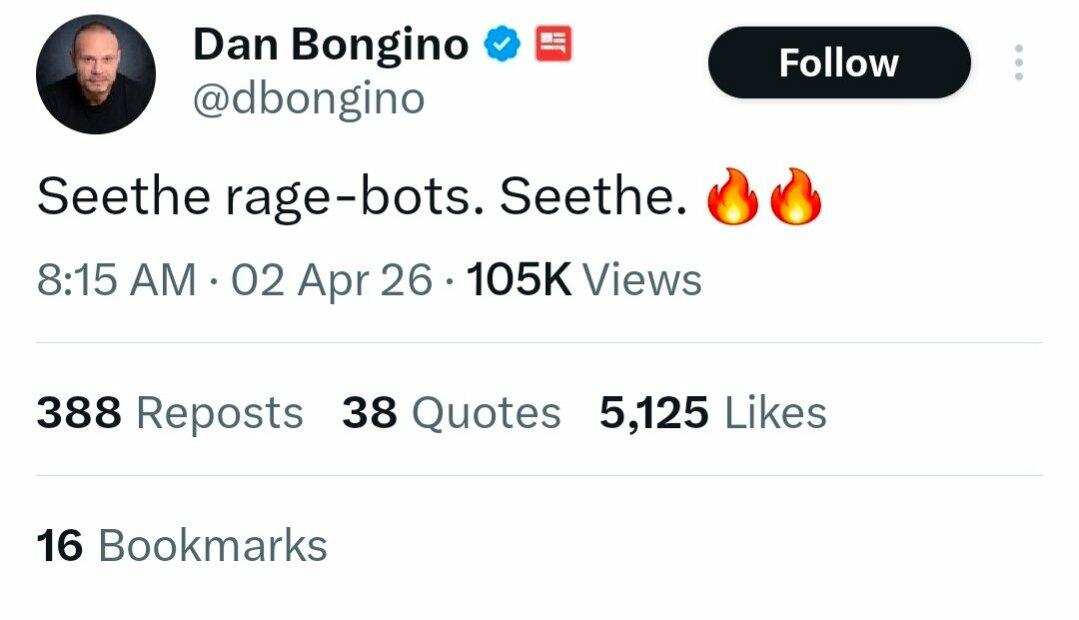1079x620 pixels.
Task: Click the word "Views" label
Action: coord(641,280)
